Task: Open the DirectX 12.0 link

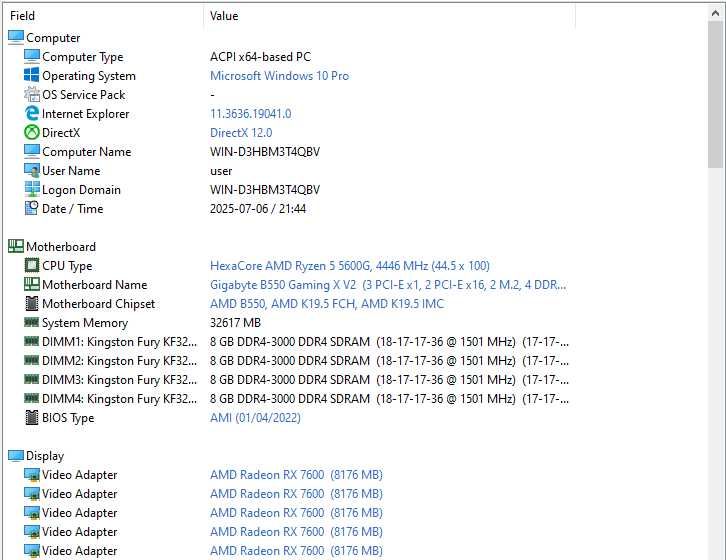Action: 241,132
